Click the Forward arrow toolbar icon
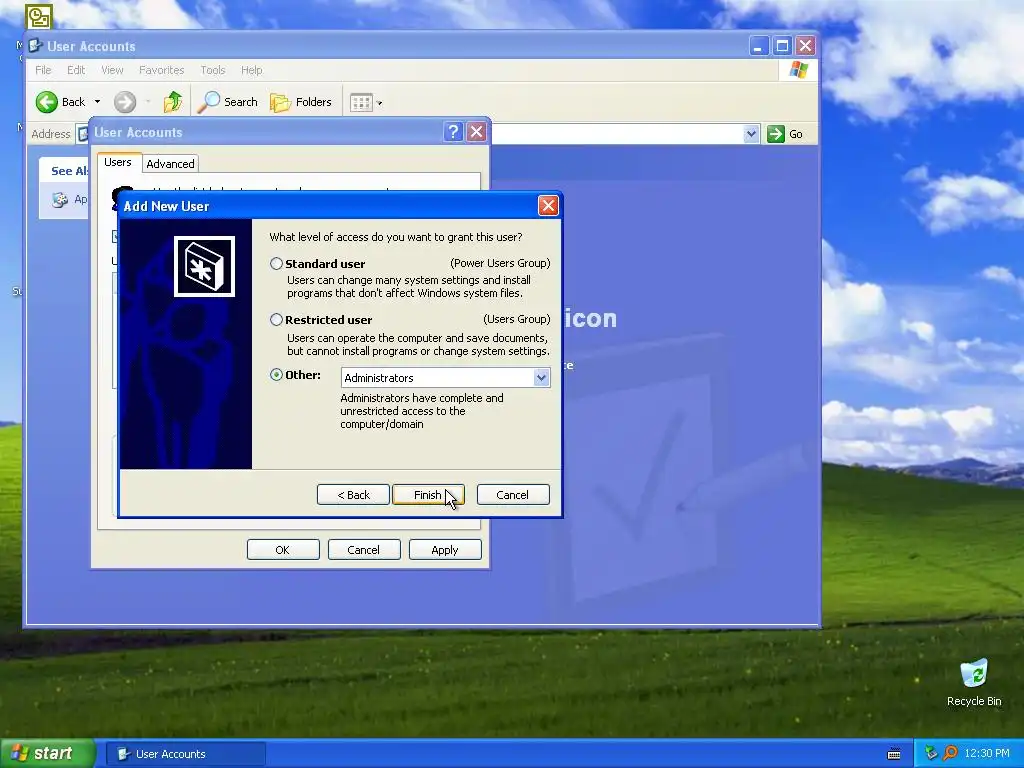 125,102
